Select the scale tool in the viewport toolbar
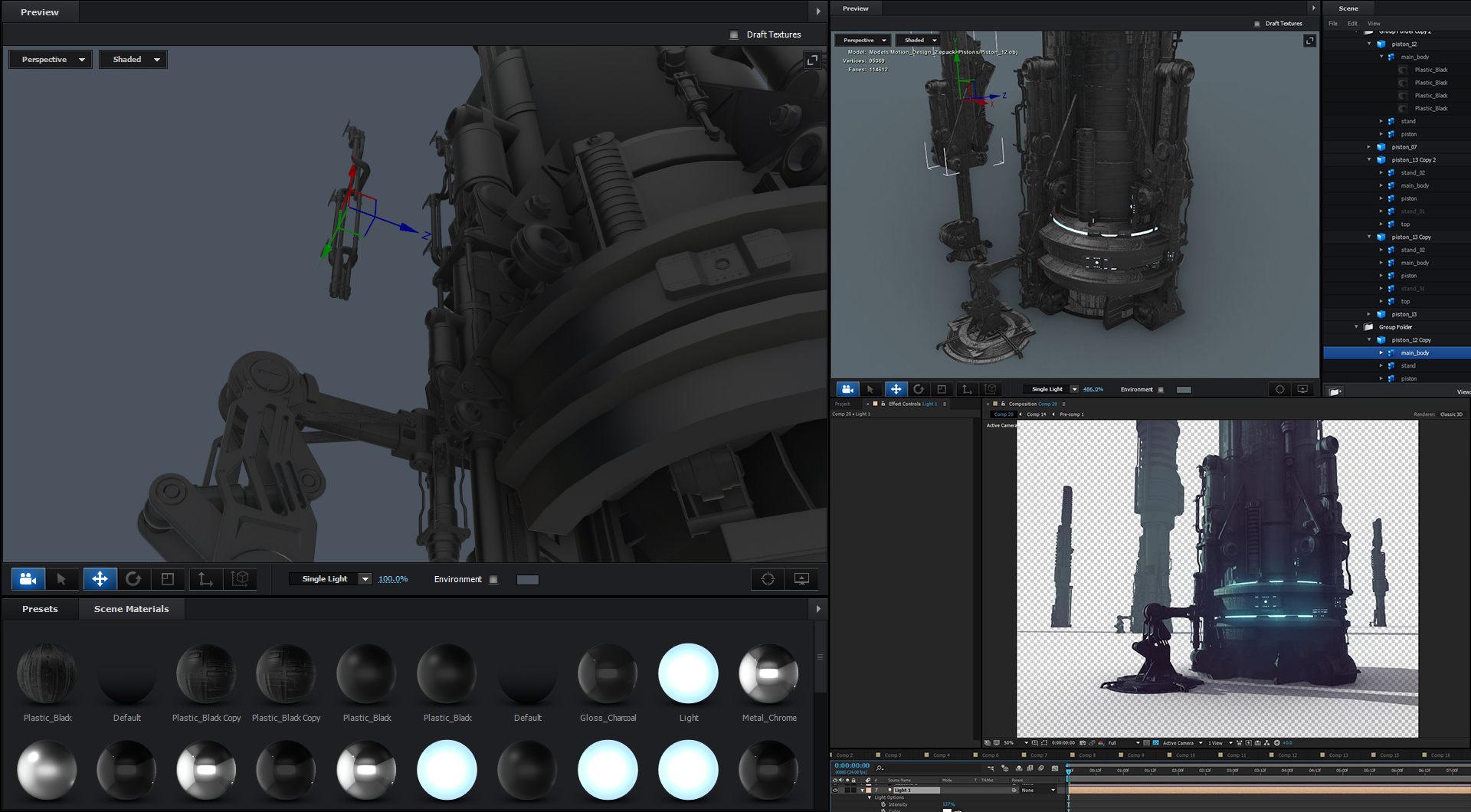 coord(169,579)
